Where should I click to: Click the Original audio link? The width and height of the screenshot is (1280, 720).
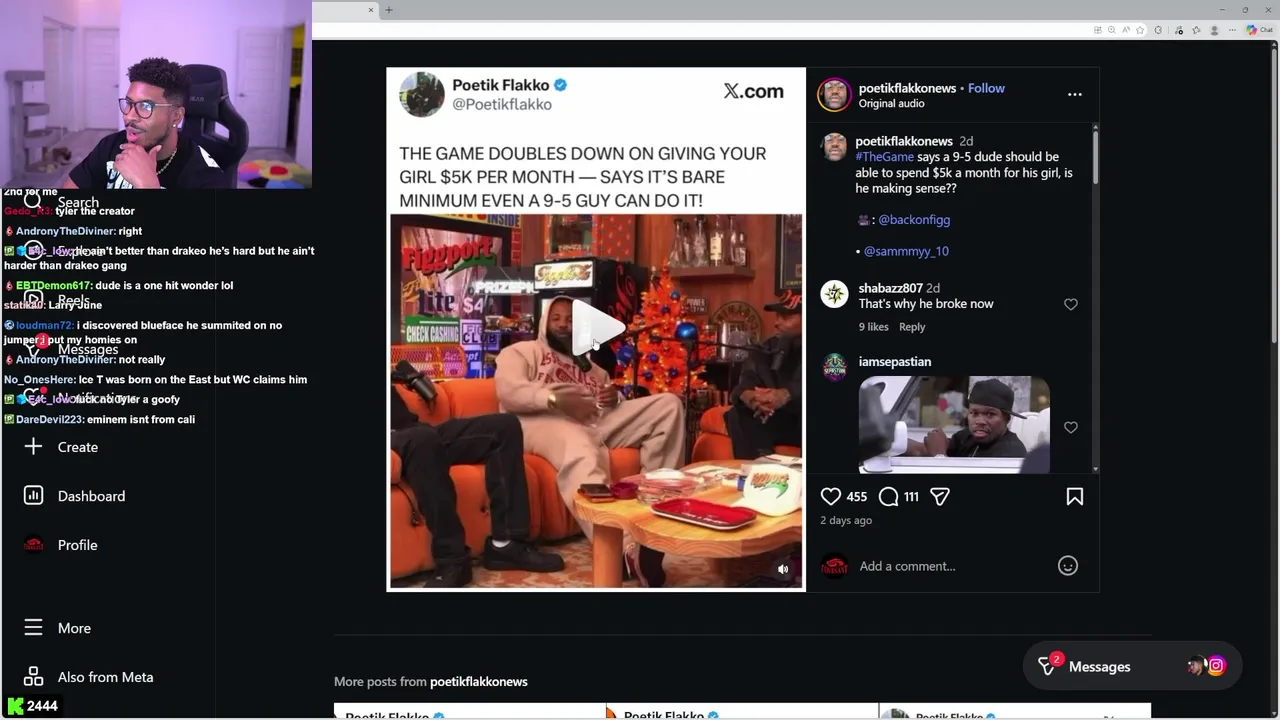coord(891,104)
